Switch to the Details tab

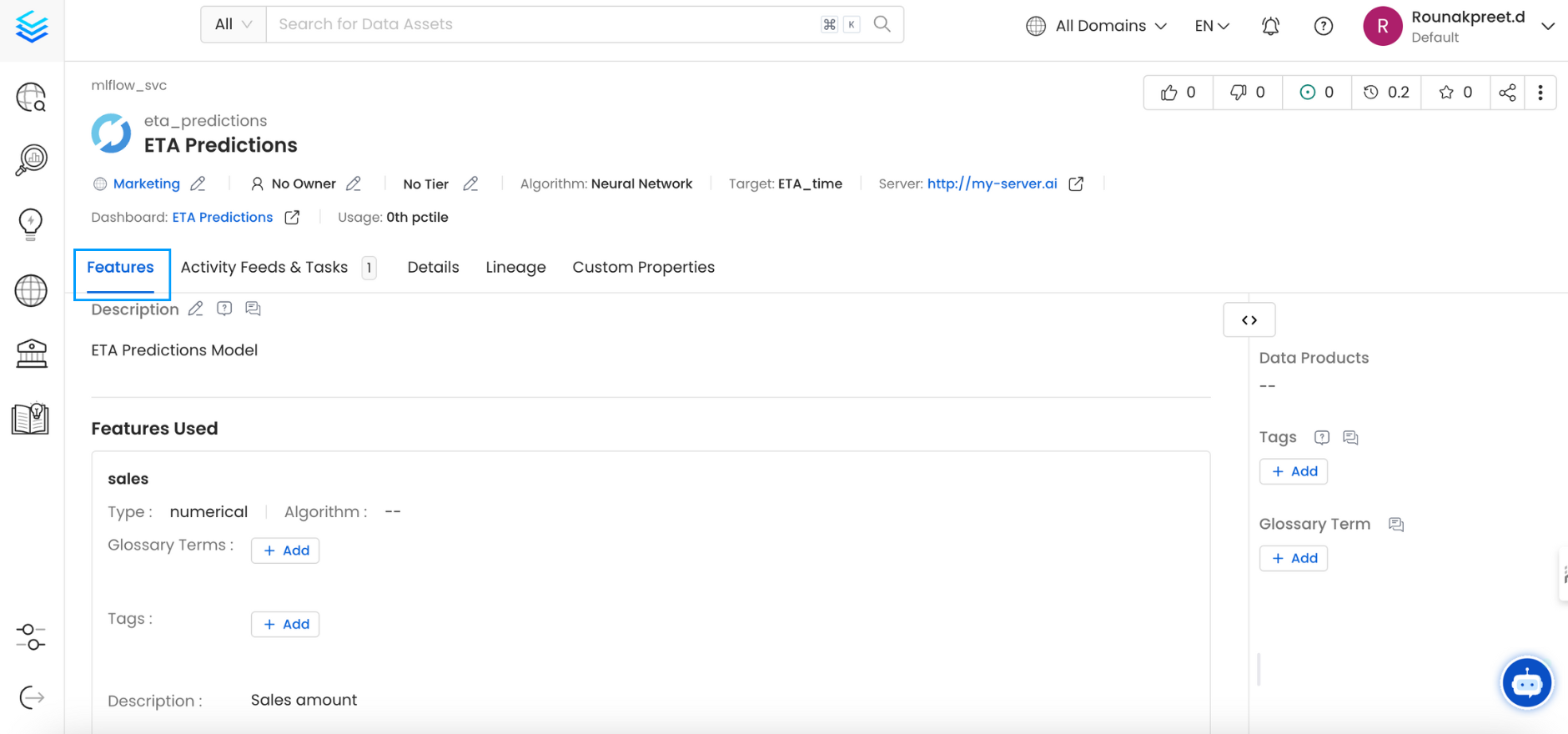tap(433, 267)
